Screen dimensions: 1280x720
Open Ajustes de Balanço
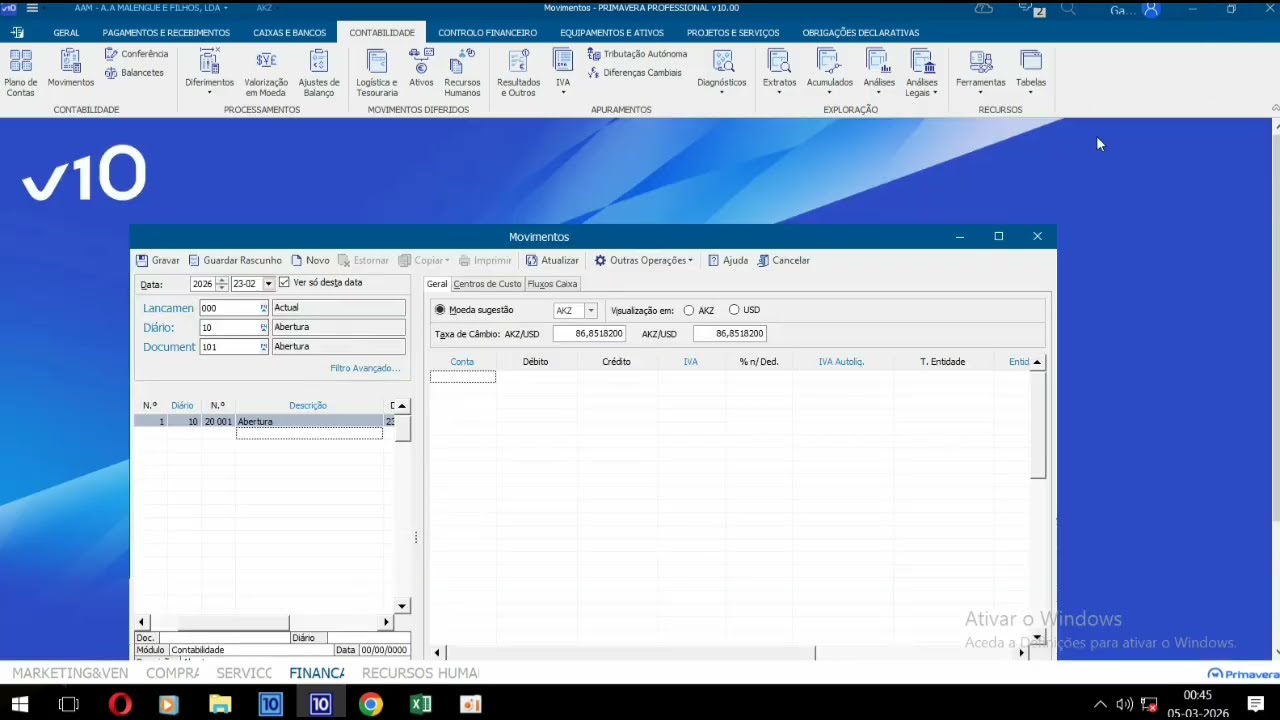[318, 73]
